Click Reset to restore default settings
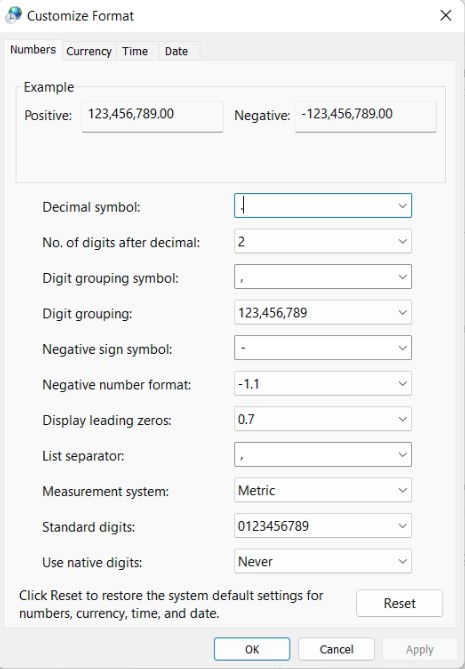The height and width of the screenshot is (669, 465). point(399,603)
